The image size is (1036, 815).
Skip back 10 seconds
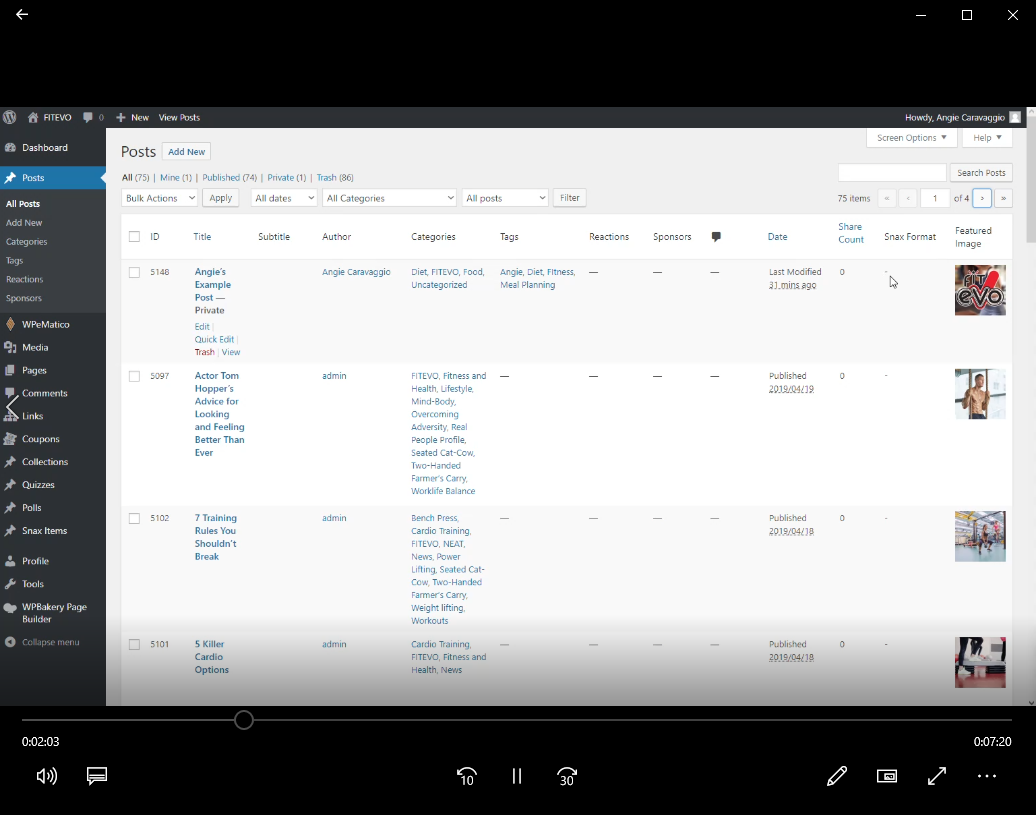pyautogui.click(x=466, y=776)
